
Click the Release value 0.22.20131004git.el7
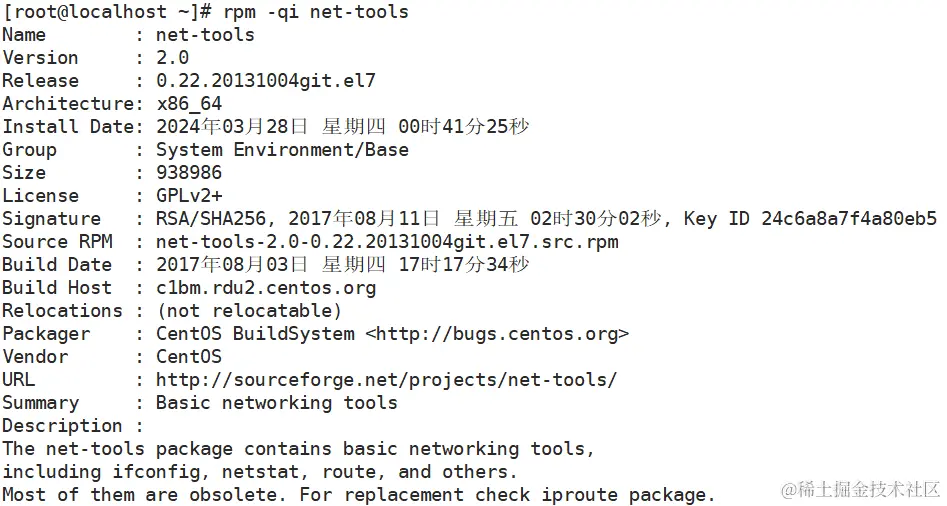[266, 81]
